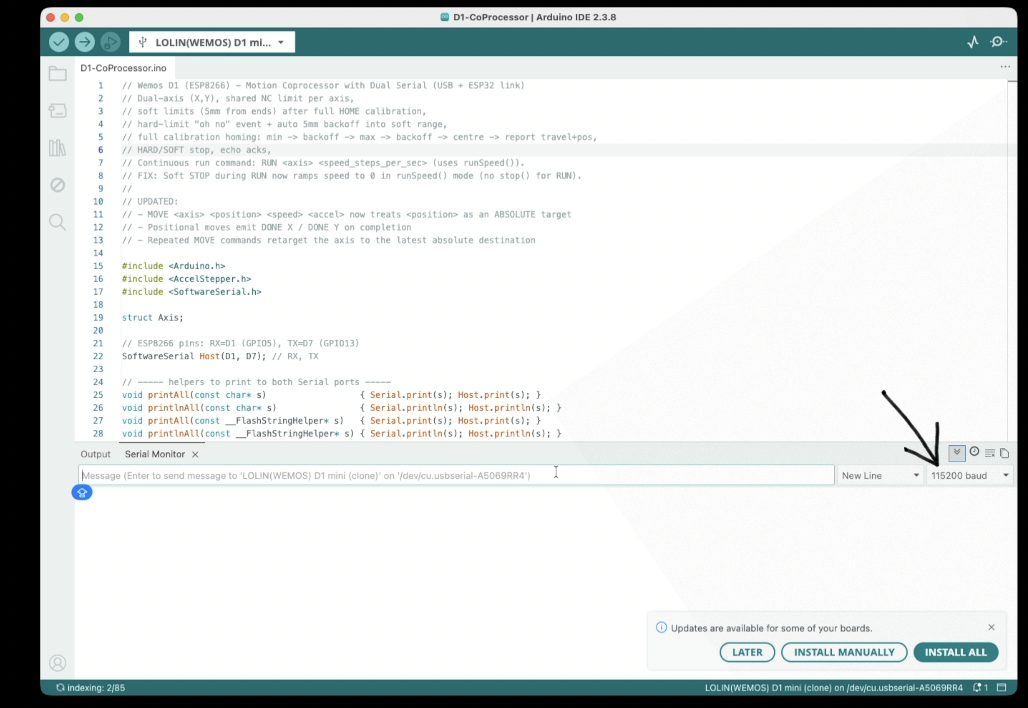Toggle autoscroll in the Serial Monitor
1028x708 pixels.
tap(957, 452)
